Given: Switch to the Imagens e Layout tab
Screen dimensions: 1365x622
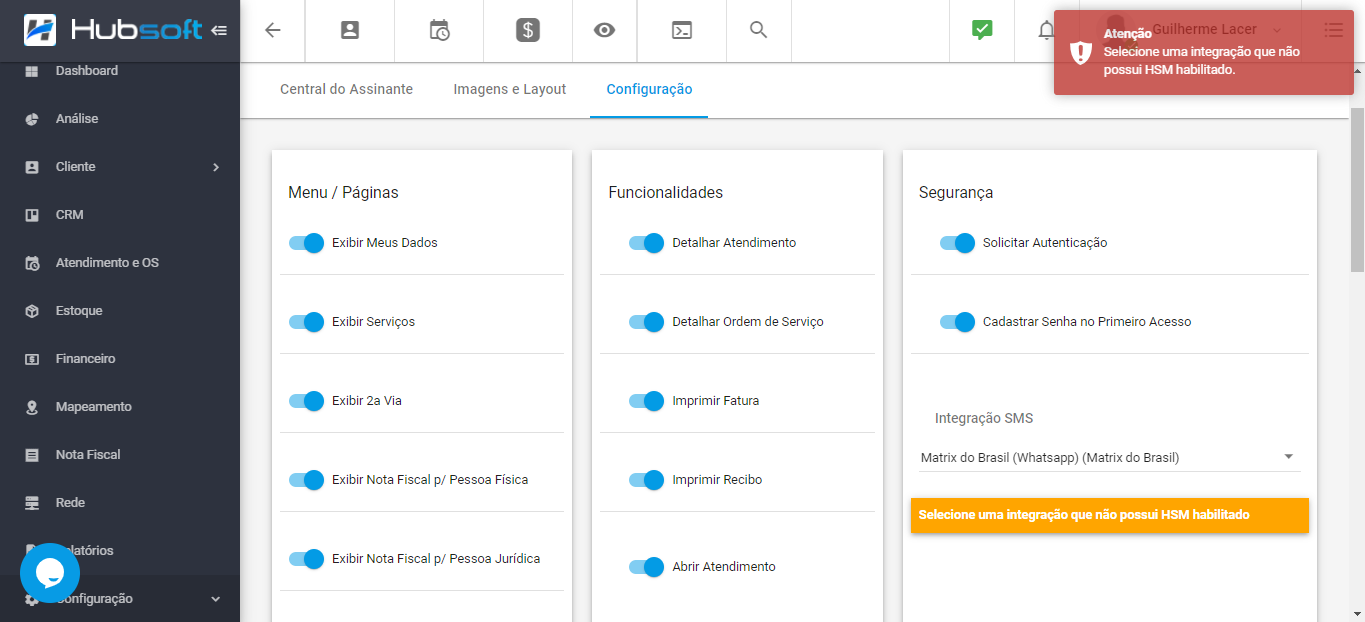Looking at the screenshot, I should click(x=510, y=89).
